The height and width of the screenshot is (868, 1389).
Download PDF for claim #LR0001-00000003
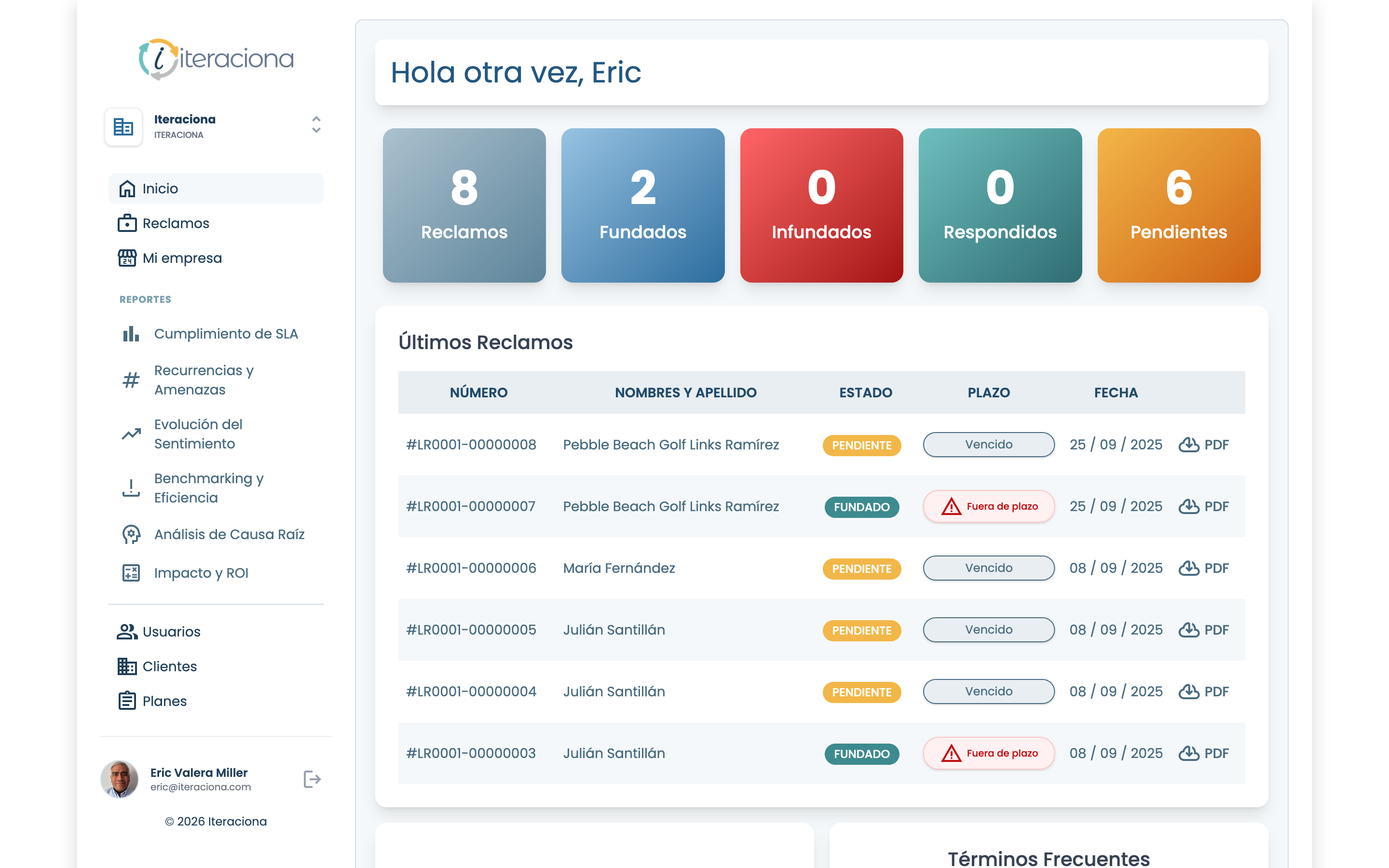click(x=1203, y=753)
